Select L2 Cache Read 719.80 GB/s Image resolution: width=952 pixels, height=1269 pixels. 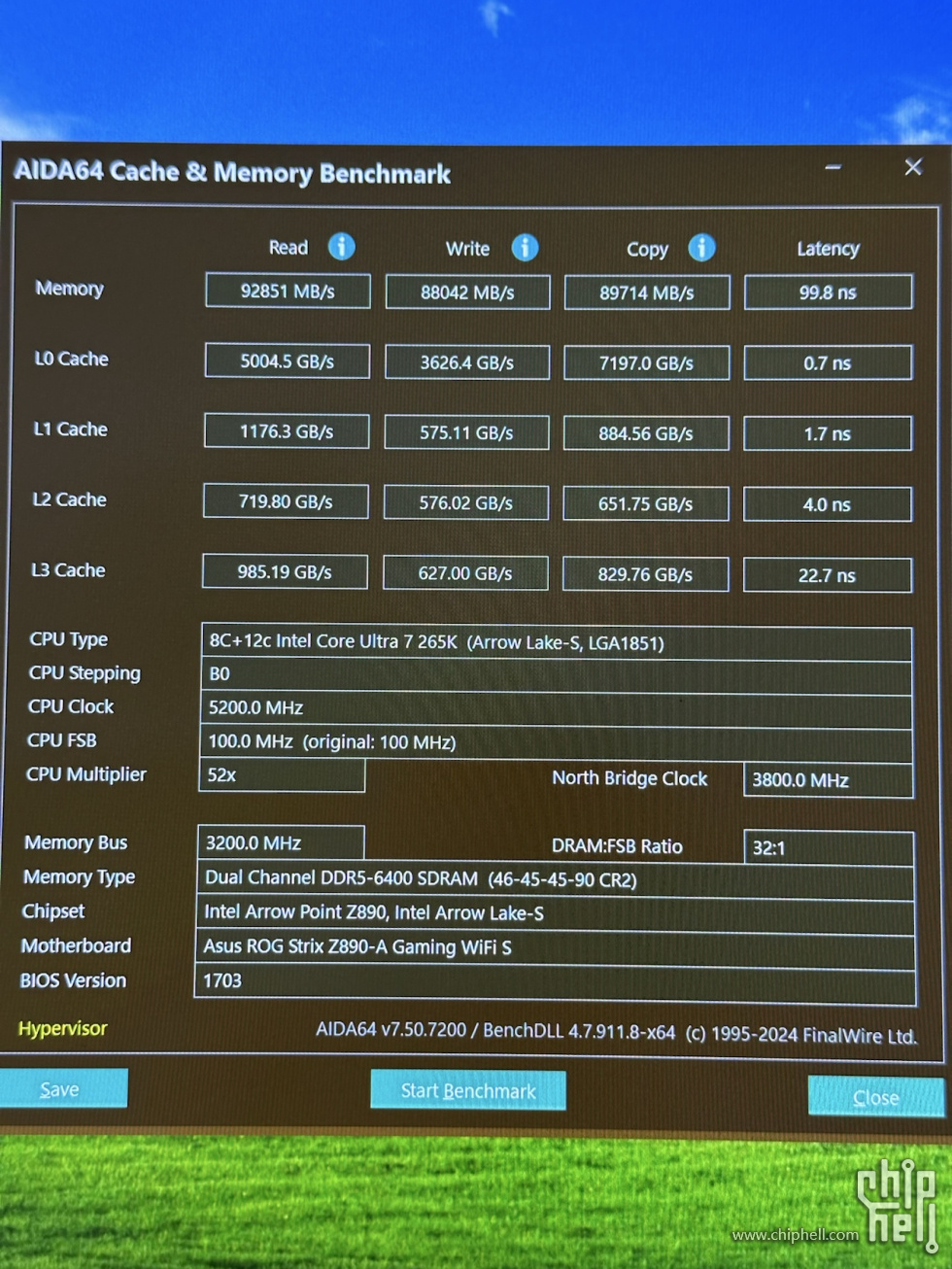click(286, 501)
